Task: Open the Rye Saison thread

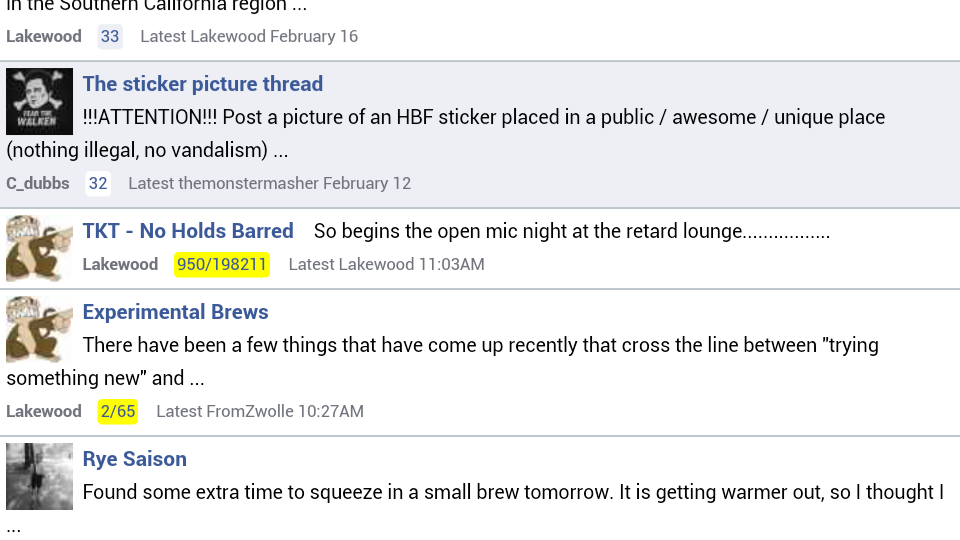Action: (135, 459)
